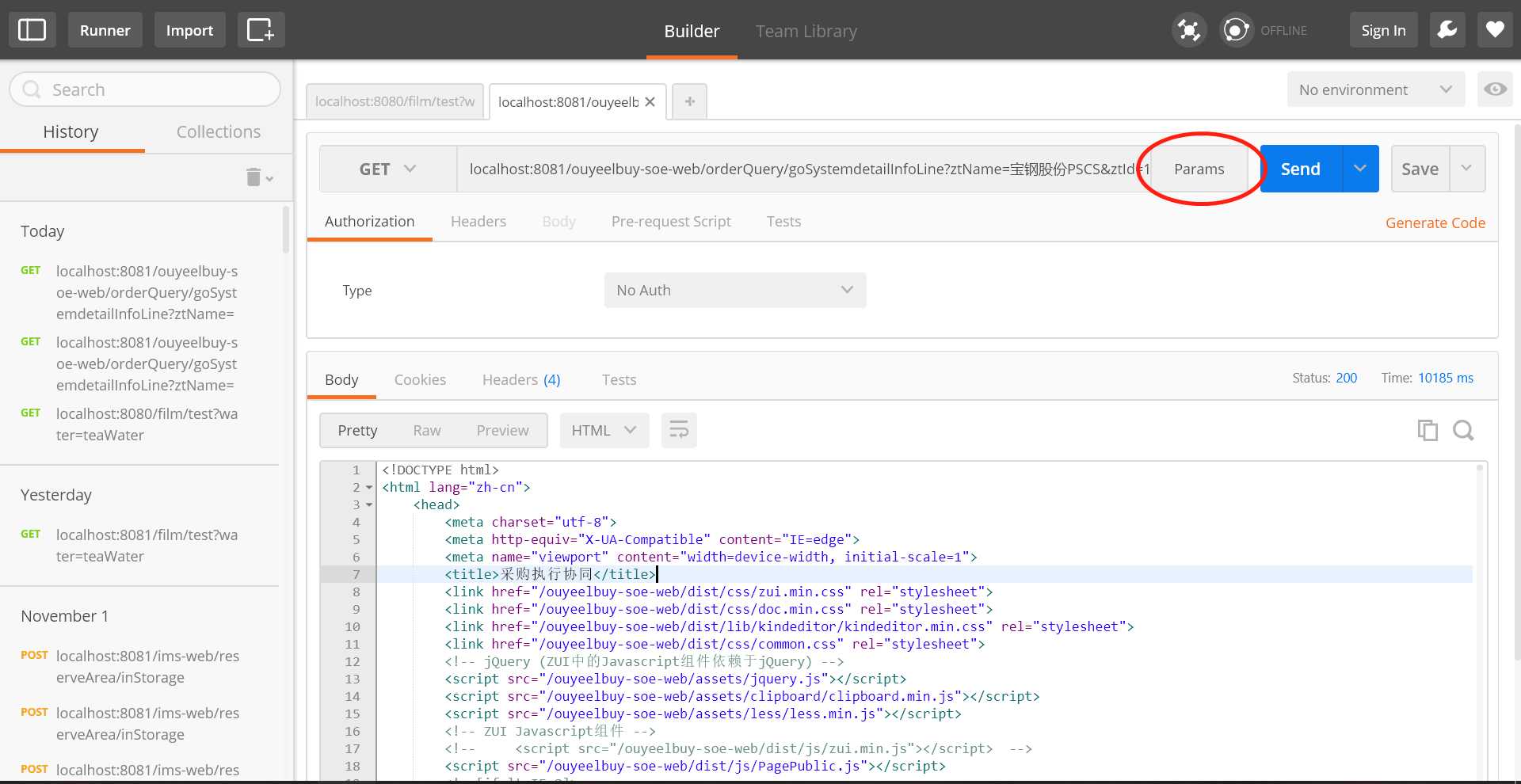The width and height of the screenshot is (1521, 784).
Task: Click the Status: 200 value
Action: tap(1346, 379)
